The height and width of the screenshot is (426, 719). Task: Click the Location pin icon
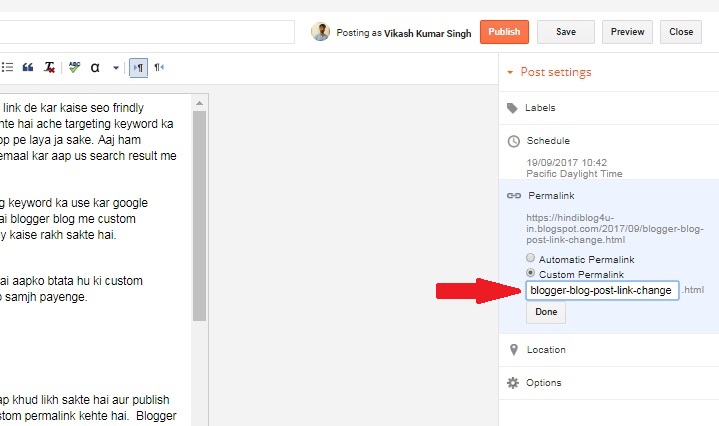(514, 350)
